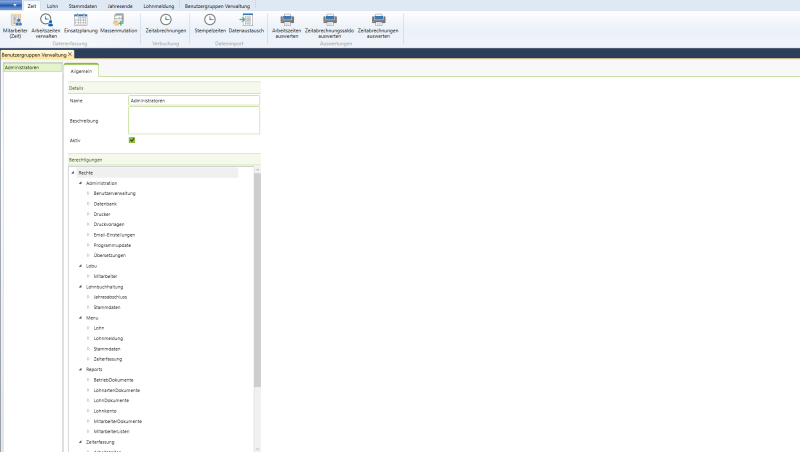Open the Jahresende ribbon tab
The height and width of the screenshot is (452, 800).
(x=120, y=6)
